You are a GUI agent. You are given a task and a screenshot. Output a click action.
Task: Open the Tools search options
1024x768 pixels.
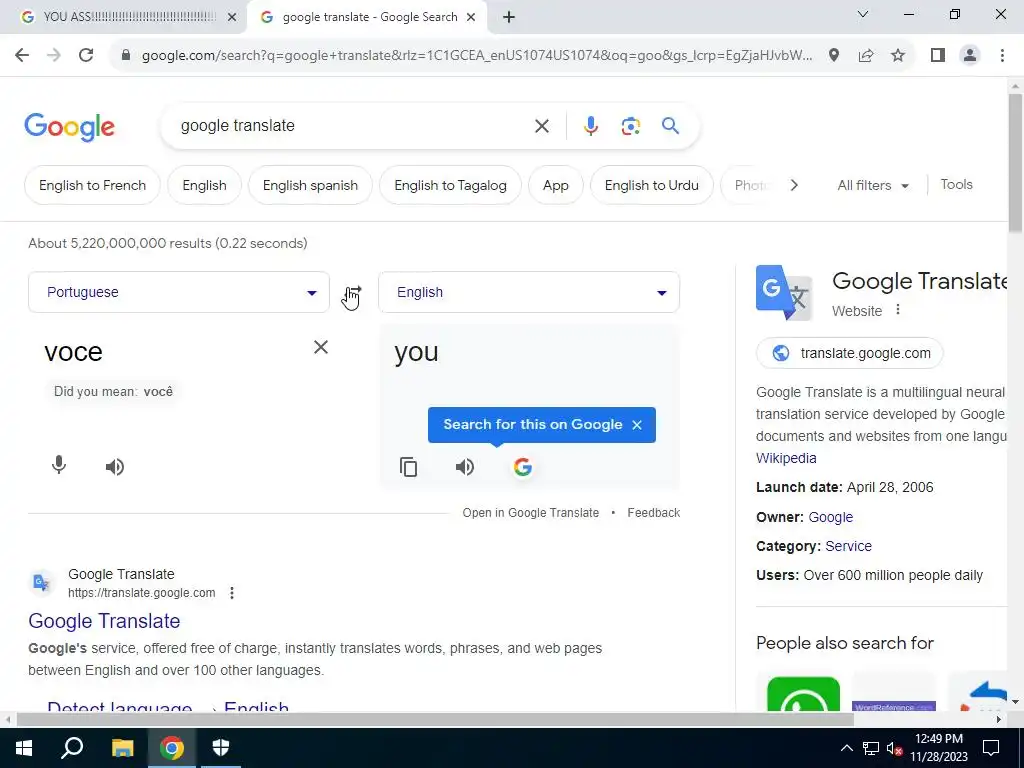pyautogui.click(x=956, y=185)
